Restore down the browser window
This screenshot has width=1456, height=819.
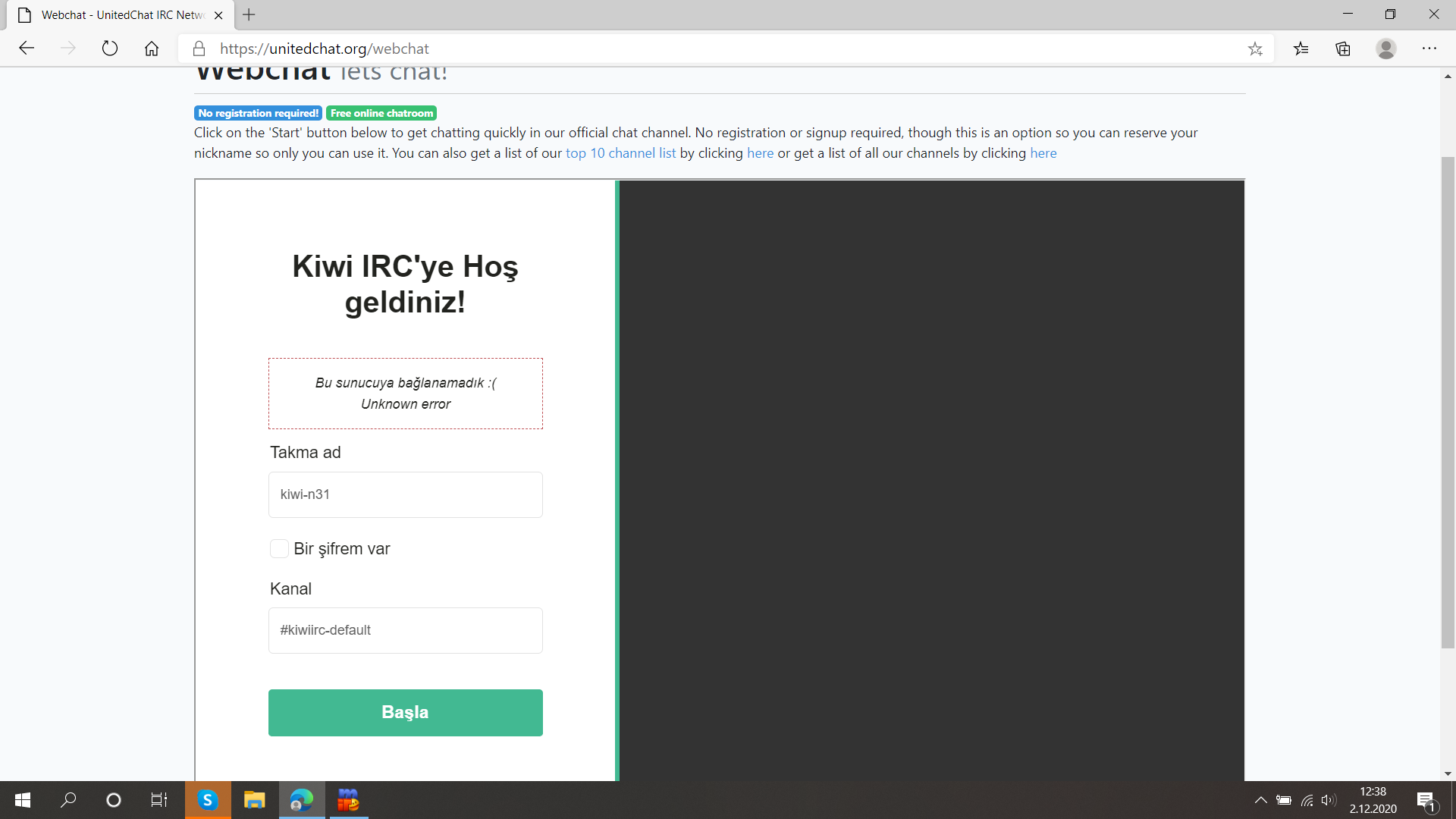(1390, 14)
